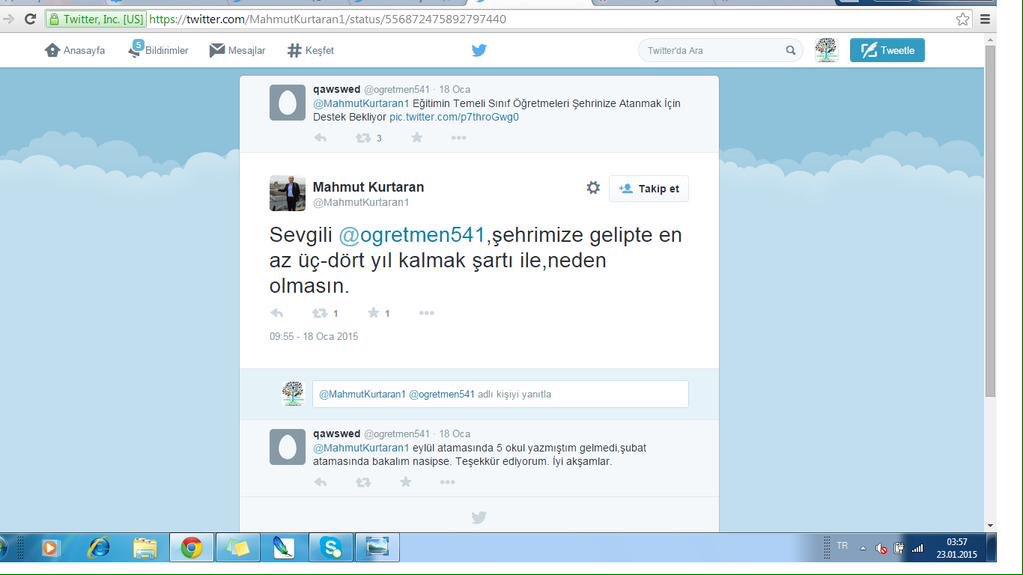Show hidden tray icons arrow

(863, 548)
